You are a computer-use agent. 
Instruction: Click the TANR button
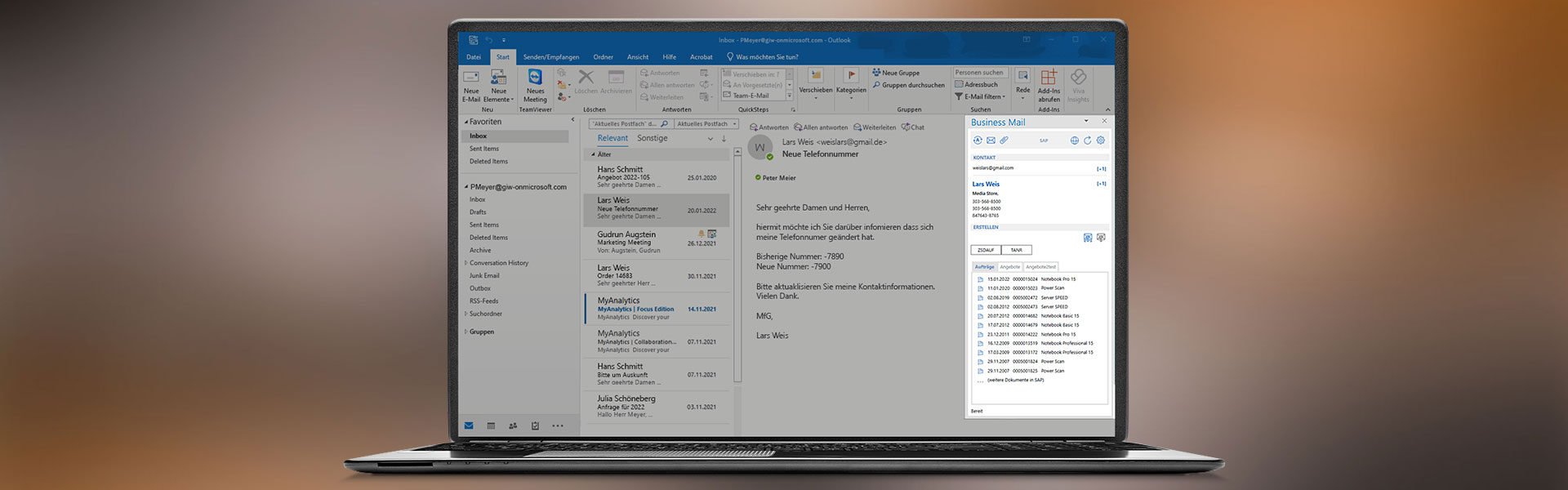pyautogui.click(x=1016, y=250)
